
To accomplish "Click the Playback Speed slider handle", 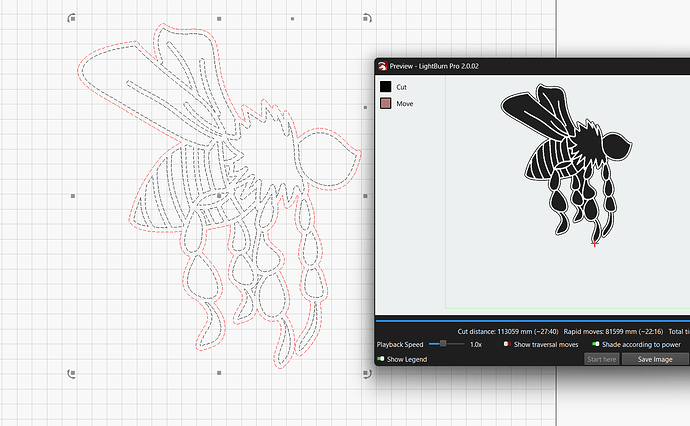I will point(443,343).
